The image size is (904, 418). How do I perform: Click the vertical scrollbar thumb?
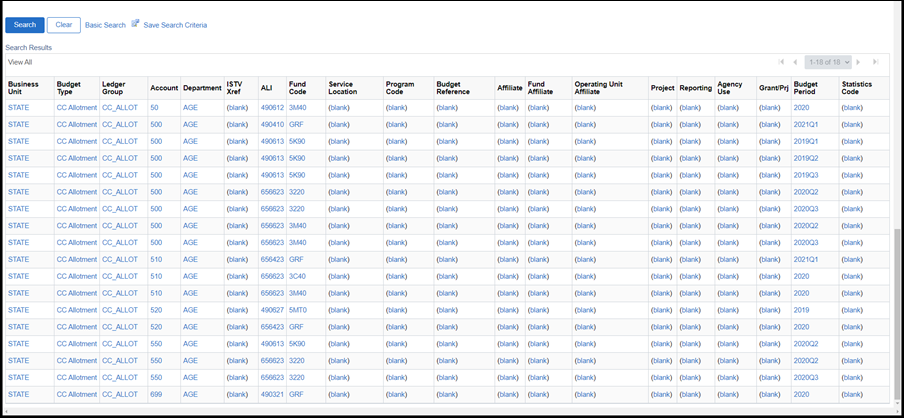point(895,313)
